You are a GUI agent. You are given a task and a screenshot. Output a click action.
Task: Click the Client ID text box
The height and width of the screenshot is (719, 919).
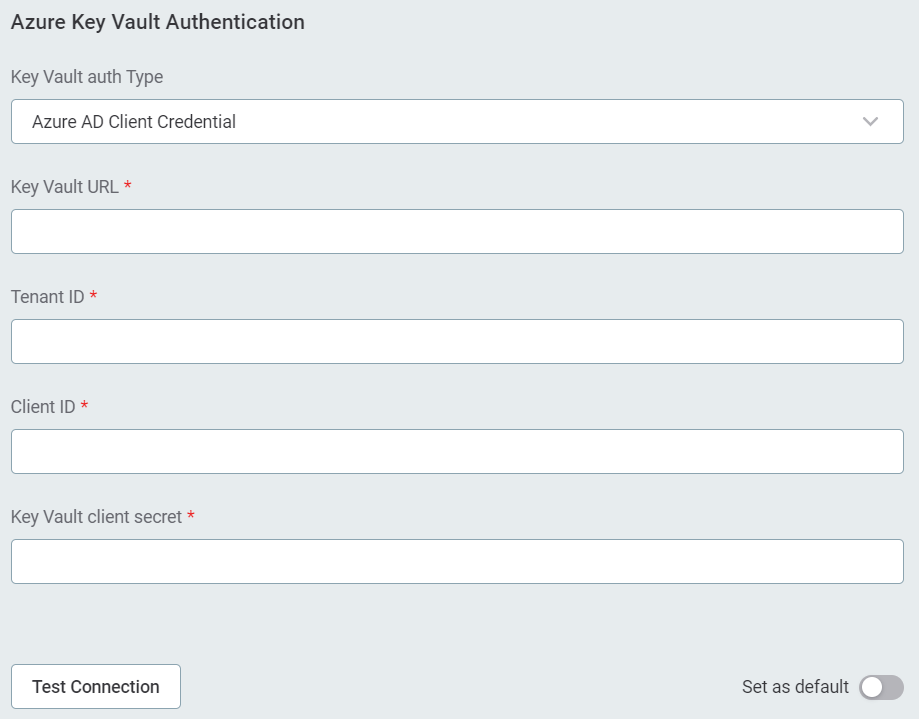tap(457, 452)
